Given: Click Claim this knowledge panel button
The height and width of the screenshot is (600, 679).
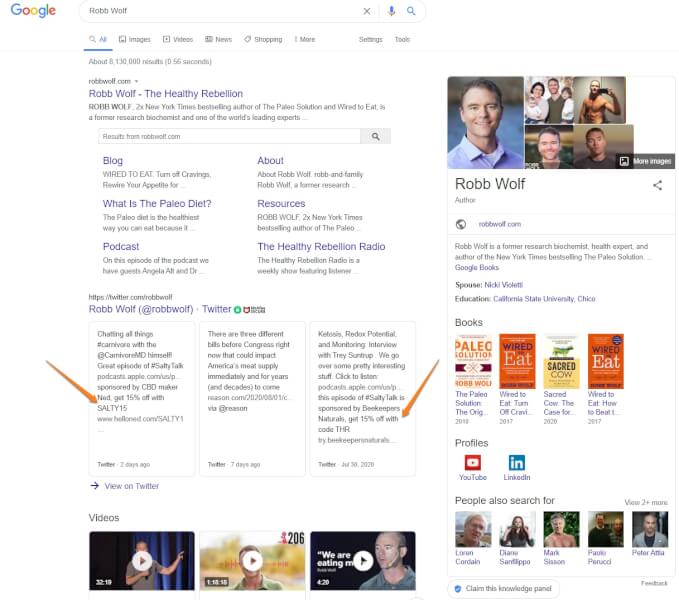Looking at the screenshot, I should pos(503,589).
